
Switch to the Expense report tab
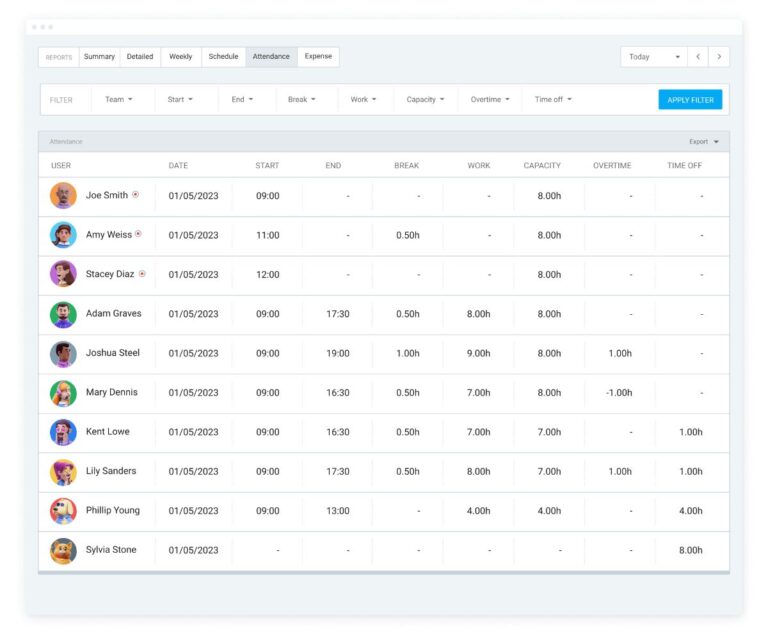[x=318, y=57]
